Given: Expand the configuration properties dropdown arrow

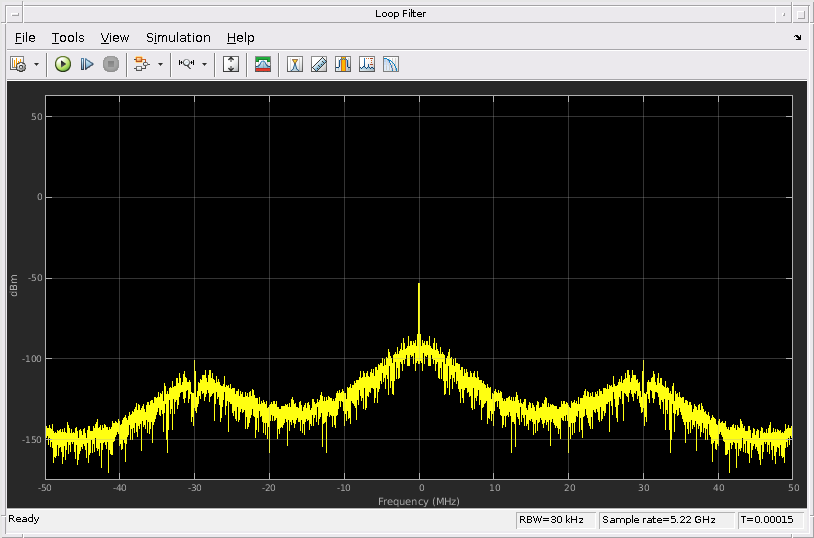Looking at the screenshot, I should (x=37, y=64).
